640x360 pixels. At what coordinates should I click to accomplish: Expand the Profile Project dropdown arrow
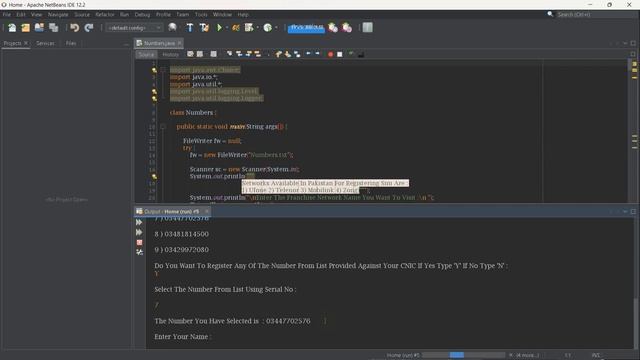pos(258,28)
